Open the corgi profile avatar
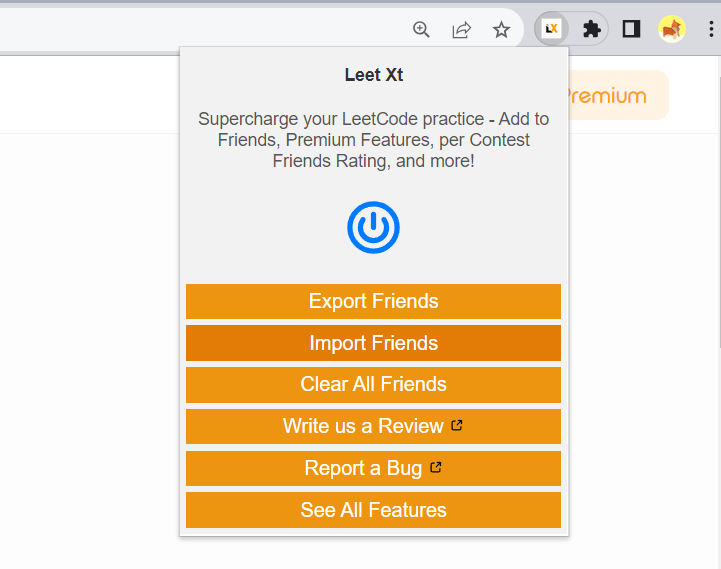 (x=672, y=29)
